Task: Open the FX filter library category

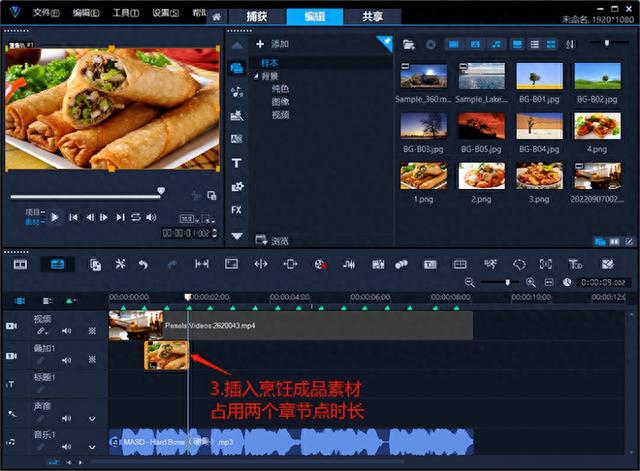Action: (x=236, y=210)
